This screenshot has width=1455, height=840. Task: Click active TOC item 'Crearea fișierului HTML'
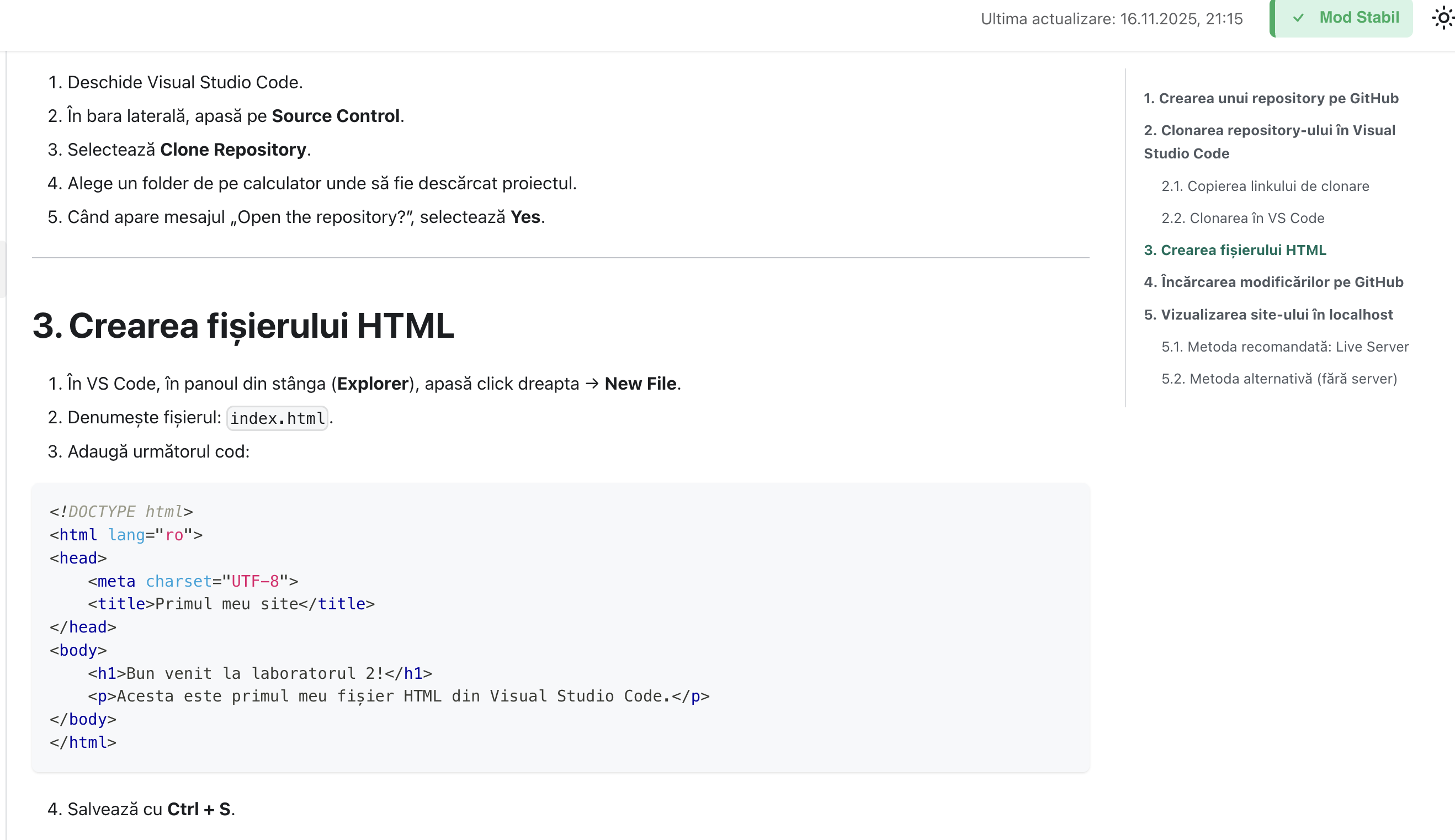pyautogui.click(x=1234, y=251)
